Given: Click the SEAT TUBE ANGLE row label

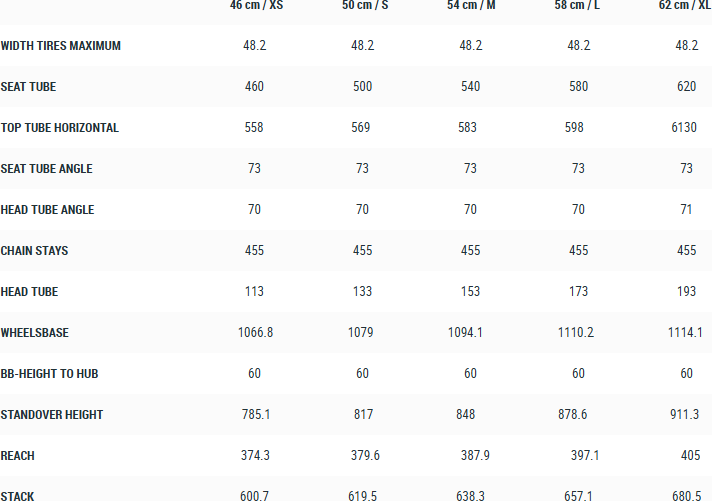Looking at the screenshot, I should coord(47,169).
